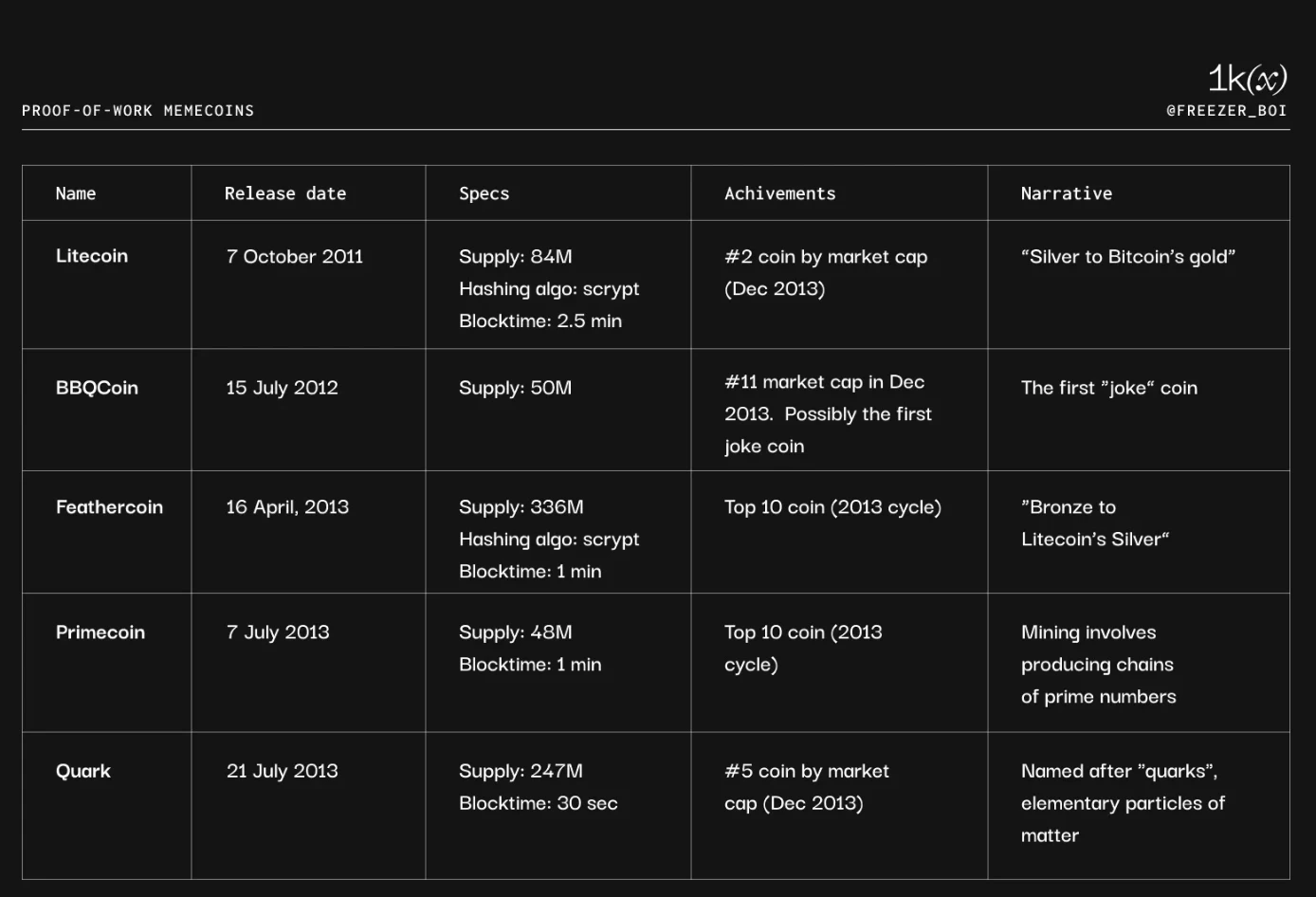
Task: Click the 15 July 2012 date
Action: click(x=282, y=388)
